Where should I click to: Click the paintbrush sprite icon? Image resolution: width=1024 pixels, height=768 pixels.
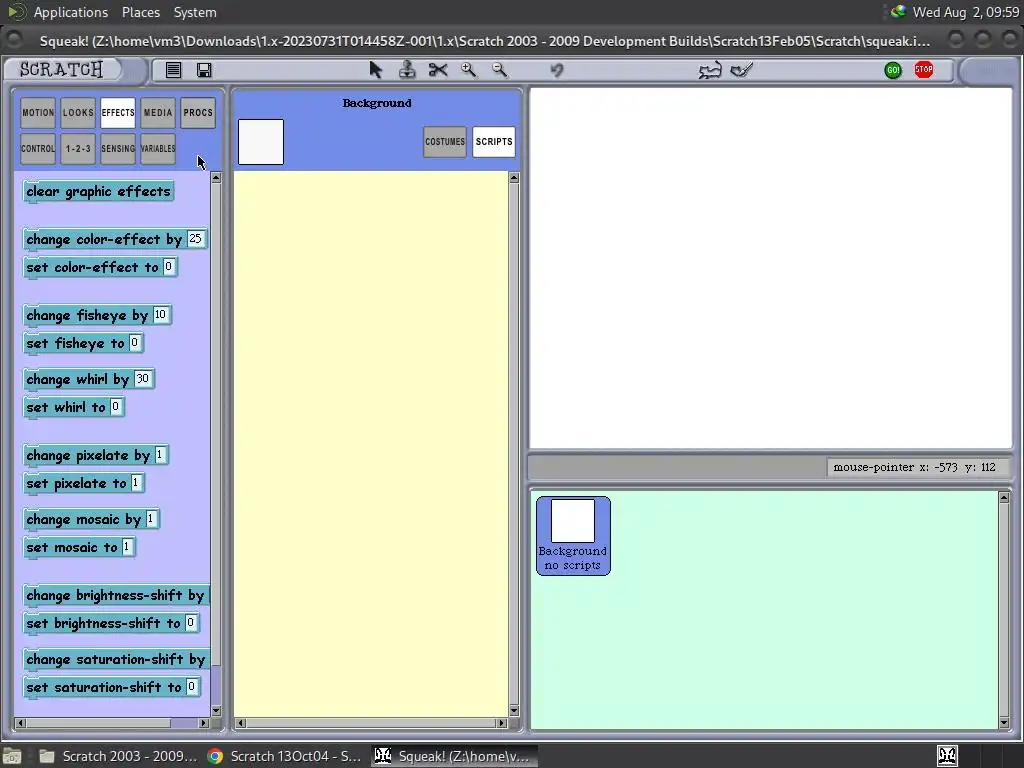[742, 70]
